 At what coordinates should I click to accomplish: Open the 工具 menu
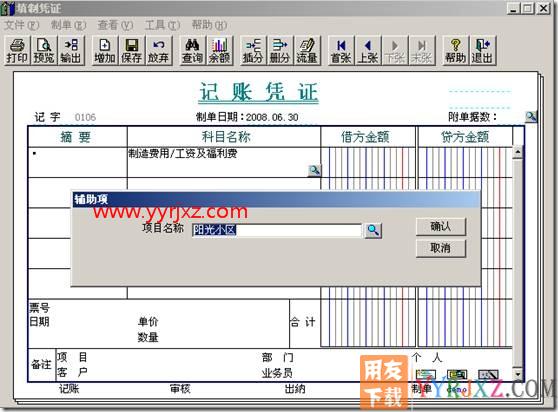coord(162,25)
